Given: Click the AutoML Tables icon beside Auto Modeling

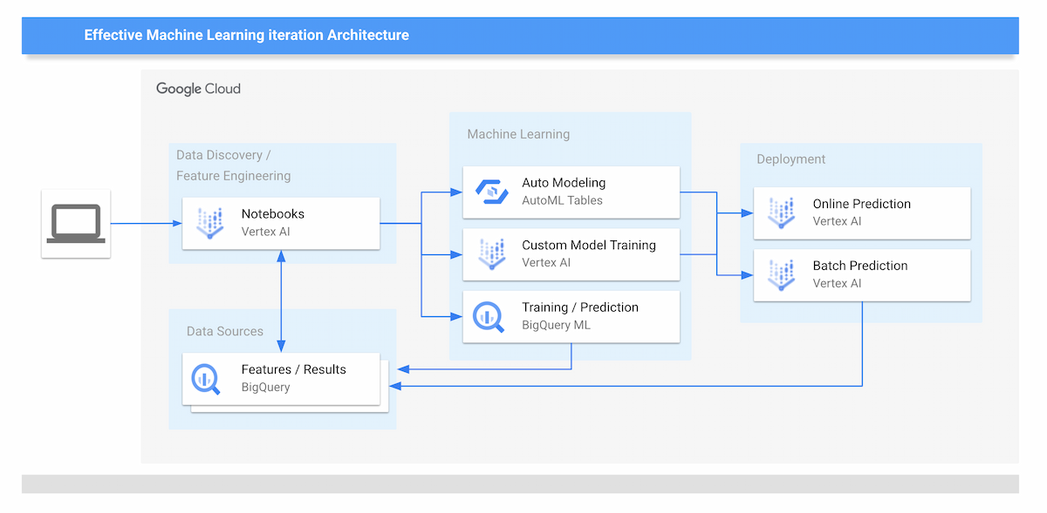Looking at the screenshot, I should click(x=491, y=192).
